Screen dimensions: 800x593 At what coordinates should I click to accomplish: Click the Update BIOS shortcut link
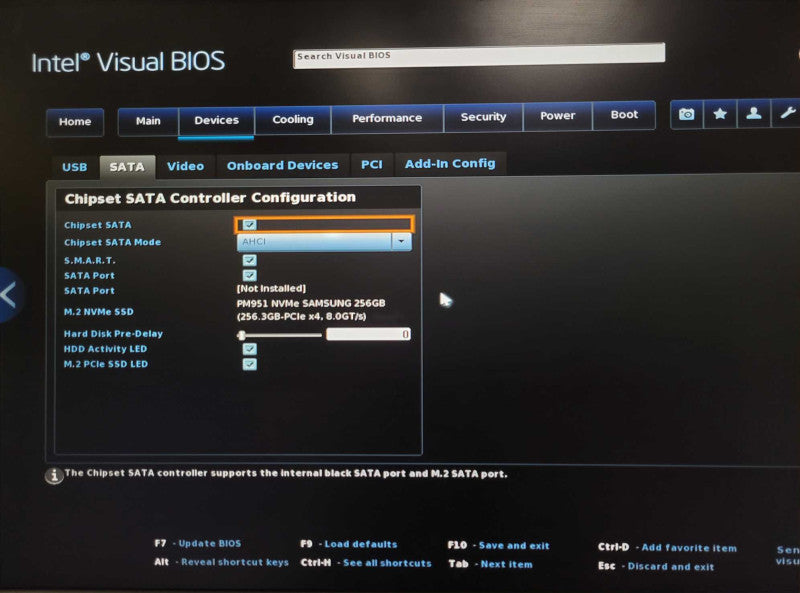pos(210,543)
